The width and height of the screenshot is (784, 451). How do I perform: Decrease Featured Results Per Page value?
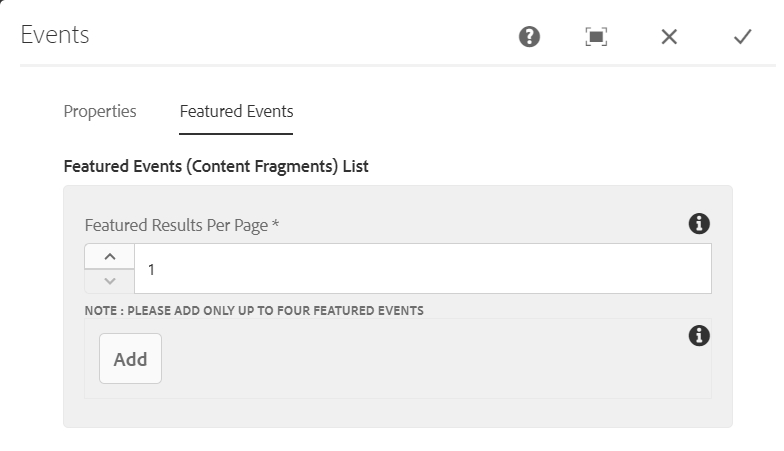110,281
